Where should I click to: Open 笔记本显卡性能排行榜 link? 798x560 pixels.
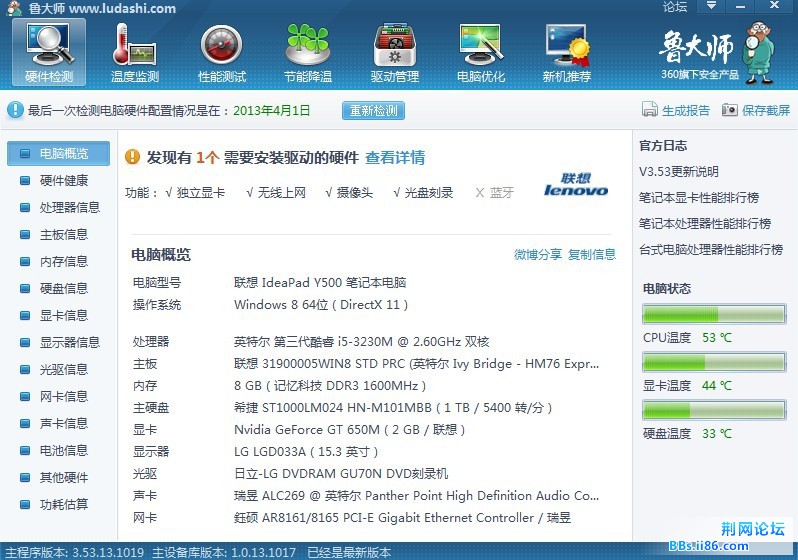699,198
